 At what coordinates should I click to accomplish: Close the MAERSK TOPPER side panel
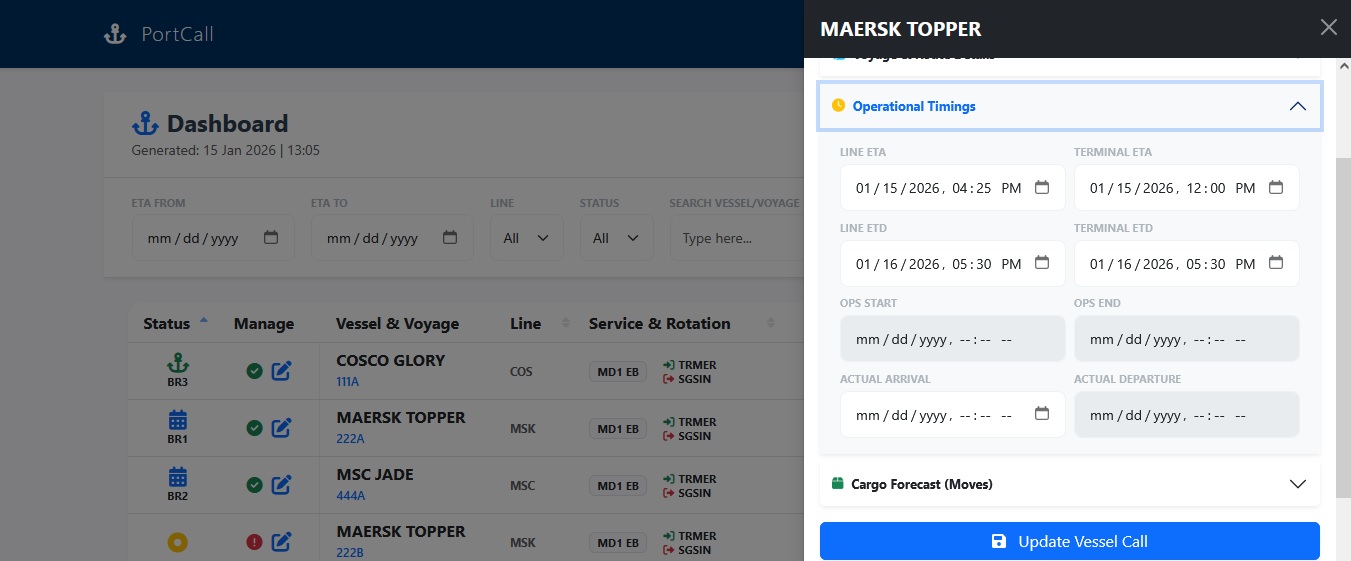1328,28
